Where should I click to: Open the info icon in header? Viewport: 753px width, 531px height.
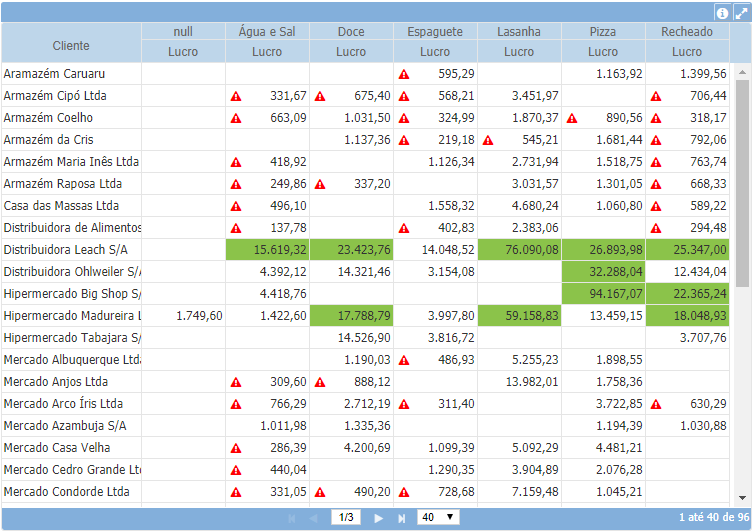pos(722,13)
